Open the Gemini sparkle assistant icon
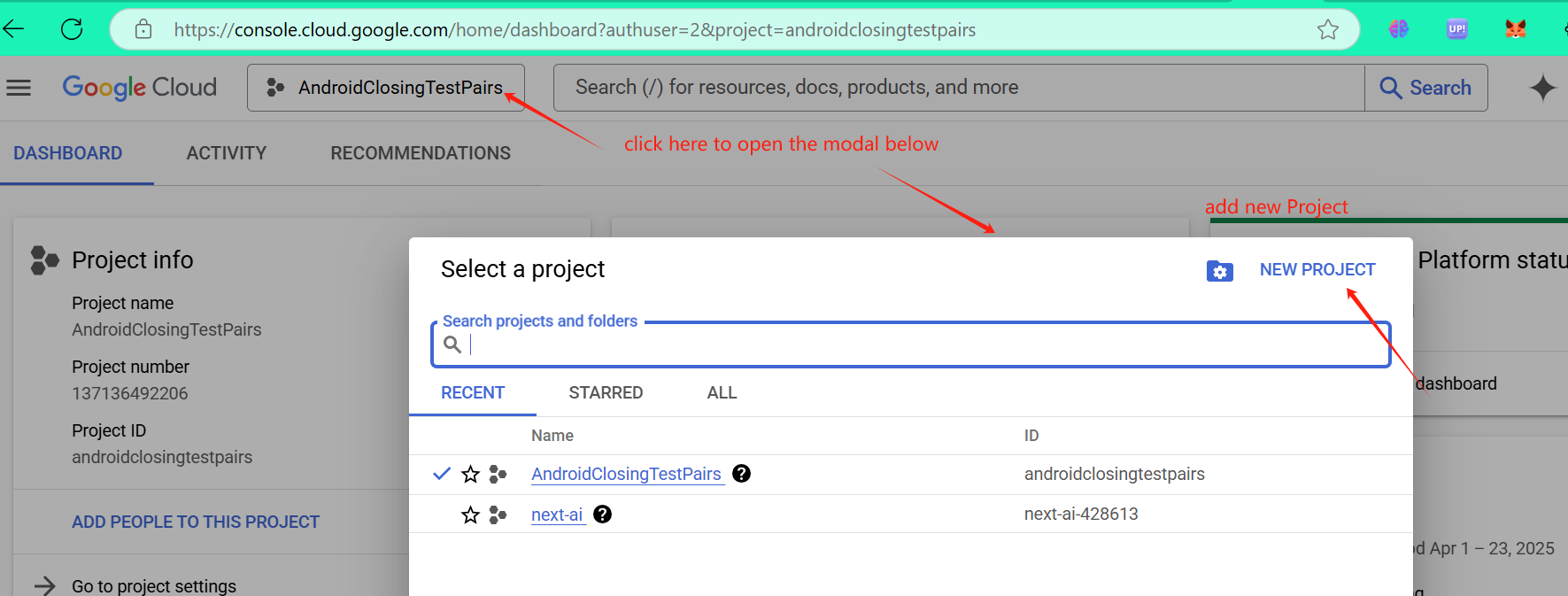Viewport: 1568px width, 596px height. [x=1542, y=88]
